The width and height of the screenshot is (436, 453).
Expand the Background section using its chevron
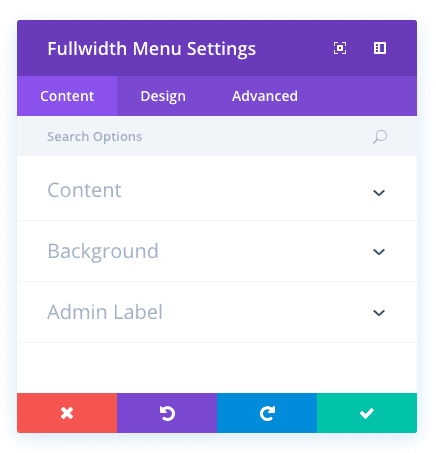click(x=379, y=252)
